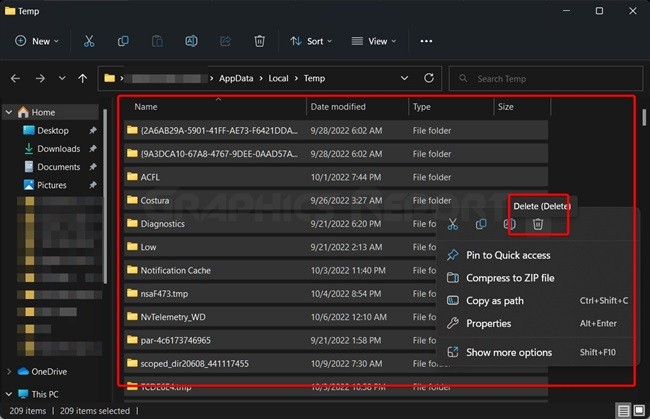The image size is (650, 419).
Task: Click the file list vertical scrollbar
Action: click(644, 117)
